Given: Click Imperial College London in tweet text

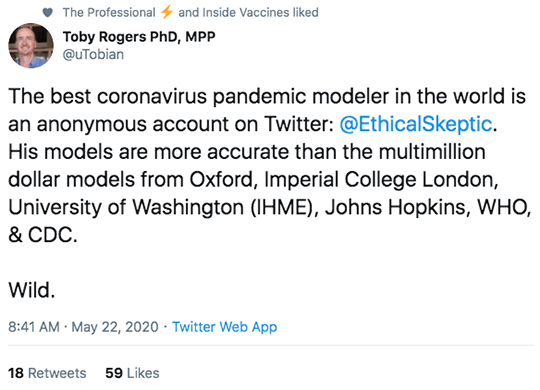Looking at the screenshot, I should (381, 179).
